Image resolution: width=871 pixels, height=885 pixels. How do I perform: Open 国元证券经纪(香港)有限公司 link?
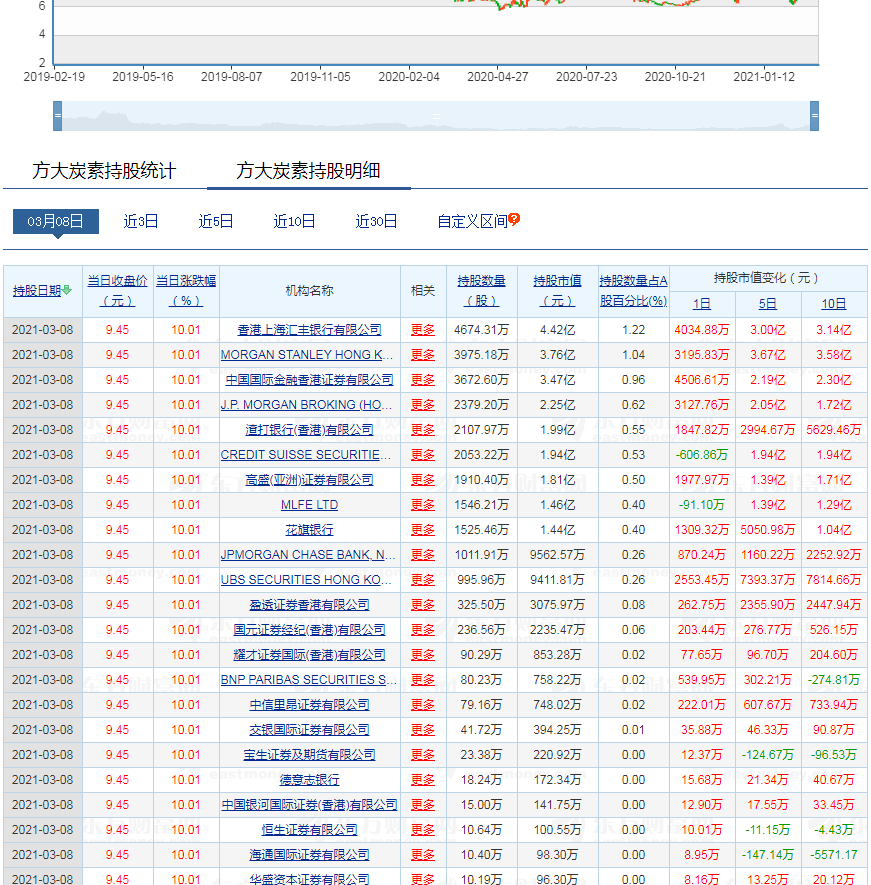(309, 629)
